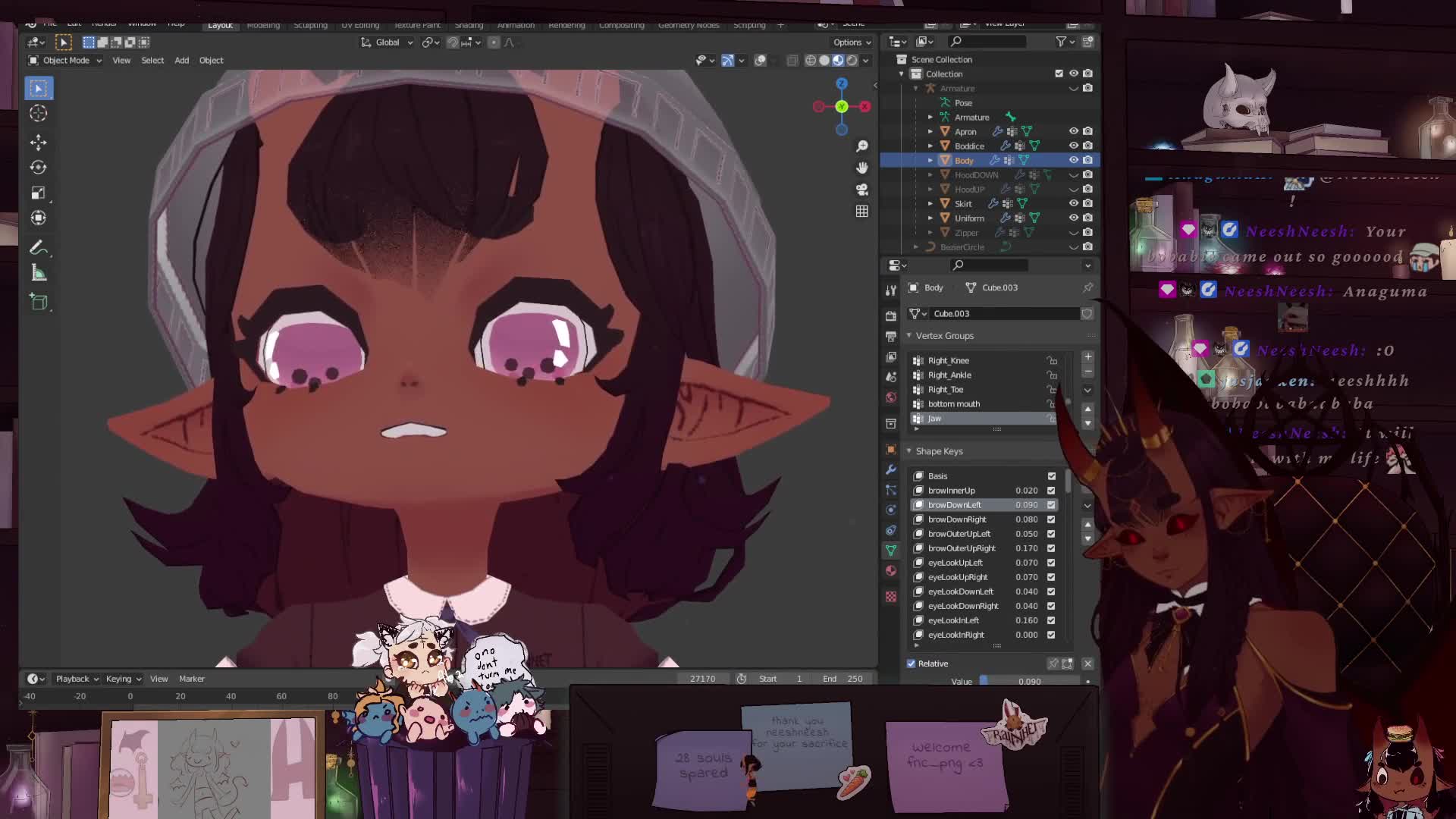1456x819 pixels.
Task: Select the Cursor tool
Action: (39, 114)
